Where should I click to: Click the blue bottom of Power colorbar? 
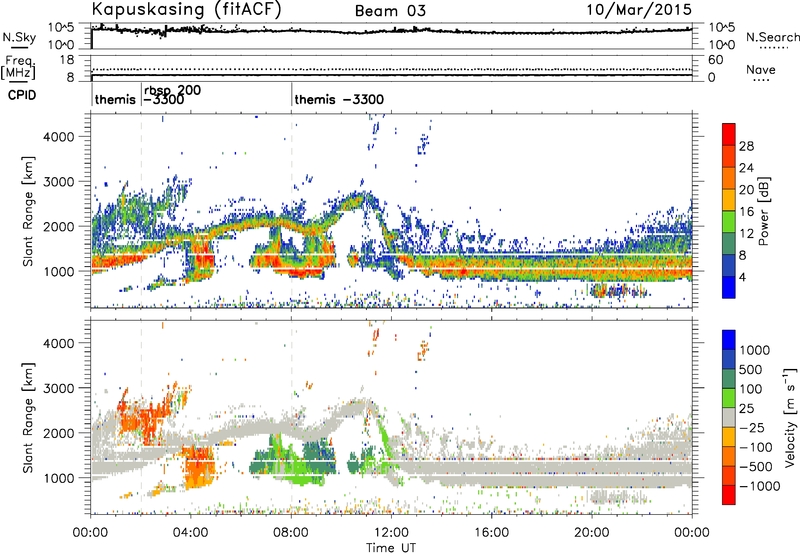[x=729, y=287]
